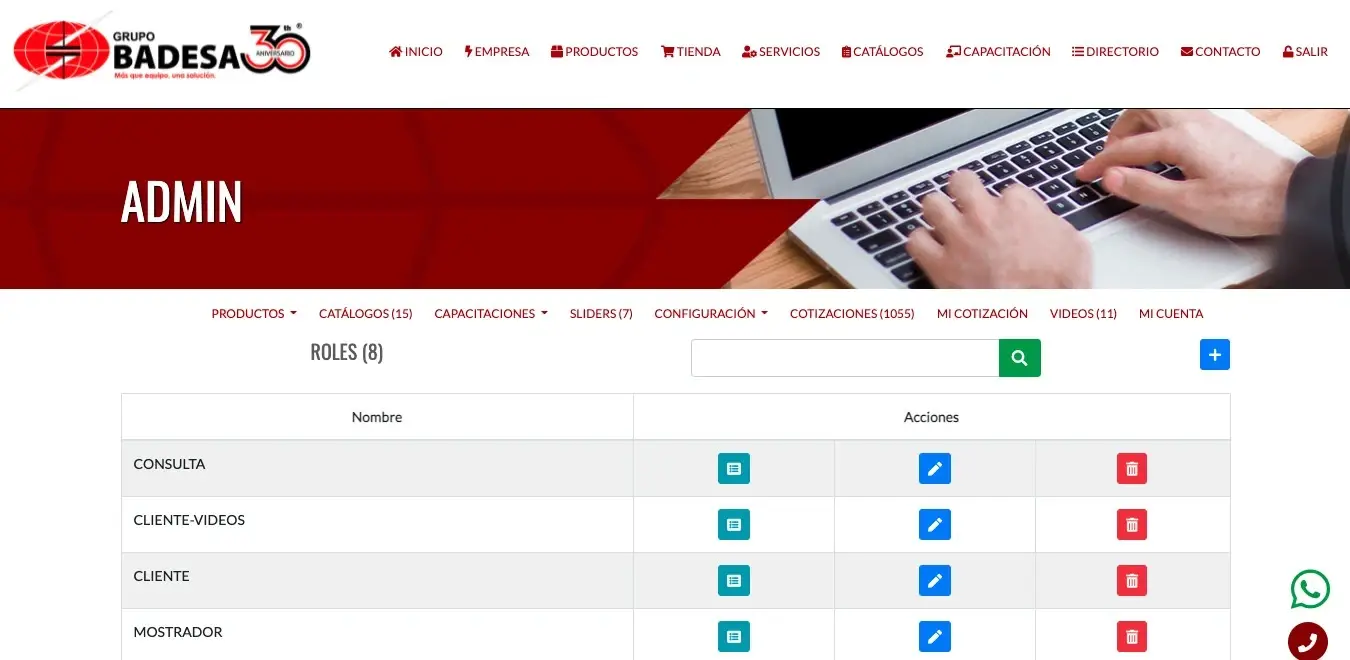Delete the CLIENTE role
The image size is (1350, 660).
1131,581
